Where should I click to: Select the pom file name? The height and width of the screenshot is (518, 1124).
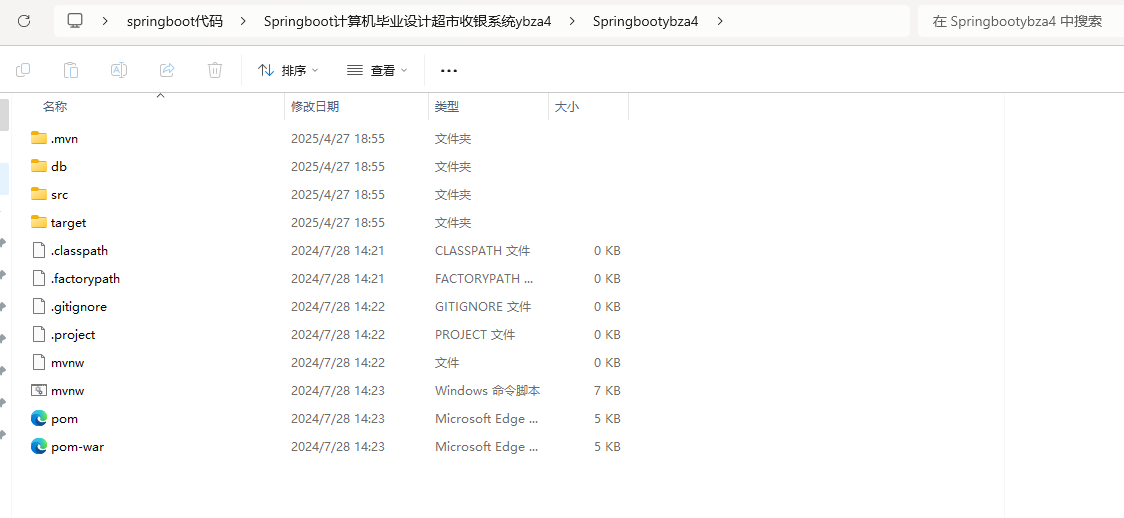pyautogui.click(x=65, y=418)
